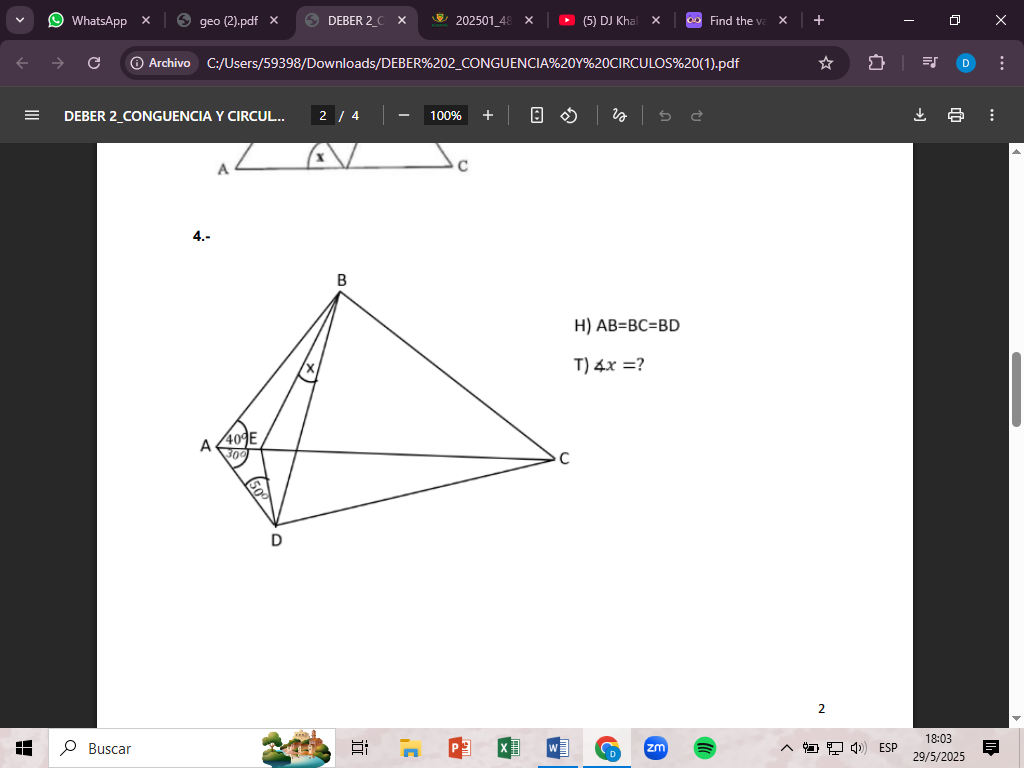The width and height of the screenshot is (1024, 768).
Task: Increase zoom with the plus control
Action: pos(488,115)
